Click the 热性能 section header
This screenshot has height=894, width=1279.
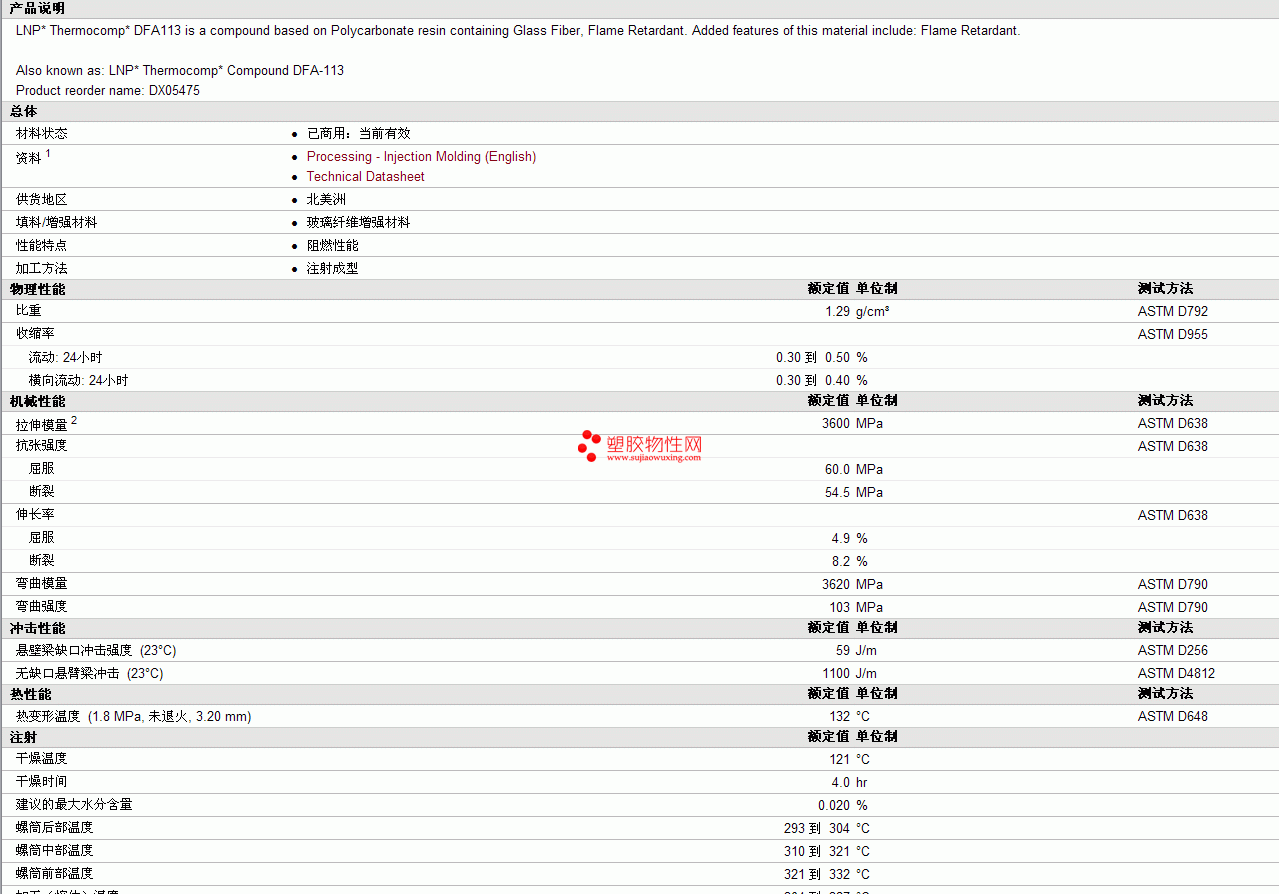click(30, 694)
